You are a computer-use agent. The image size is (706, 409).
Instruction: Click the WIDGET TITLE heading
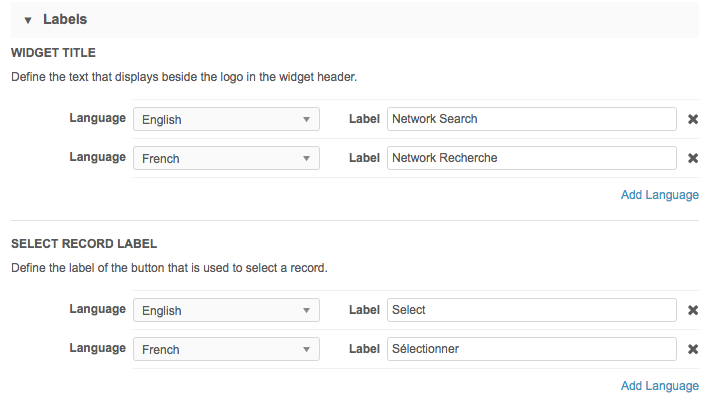(x=53, y=52)
